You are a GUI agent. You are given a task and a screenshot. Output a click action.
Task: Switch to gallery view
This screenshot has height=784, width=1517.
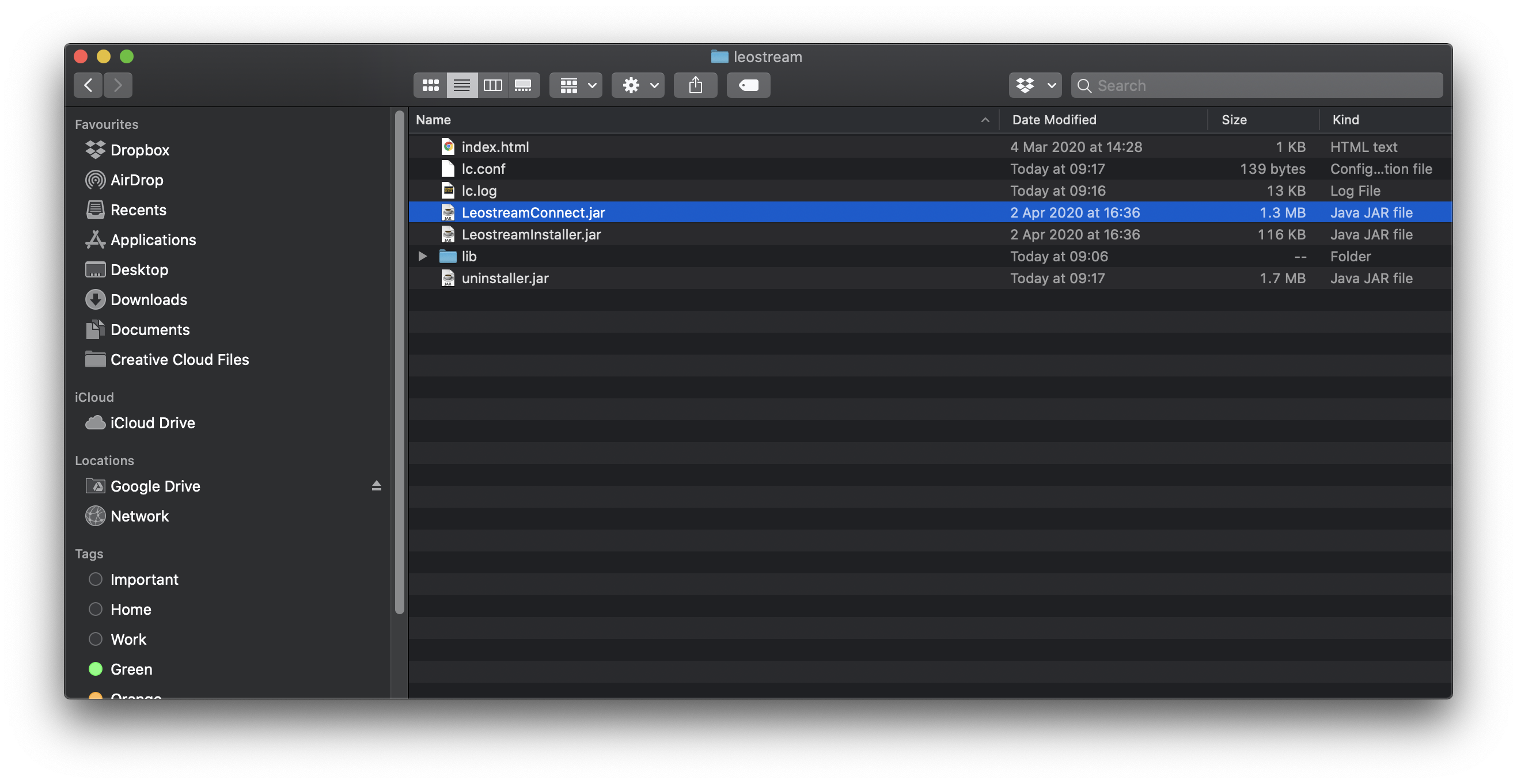523,85
